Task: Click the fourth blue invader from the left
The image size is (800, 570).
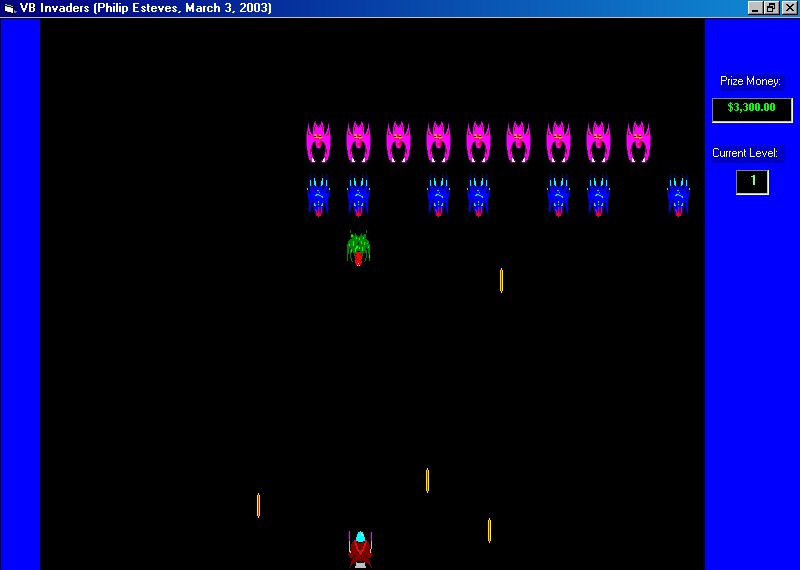Action: click(x=478, y=196)
